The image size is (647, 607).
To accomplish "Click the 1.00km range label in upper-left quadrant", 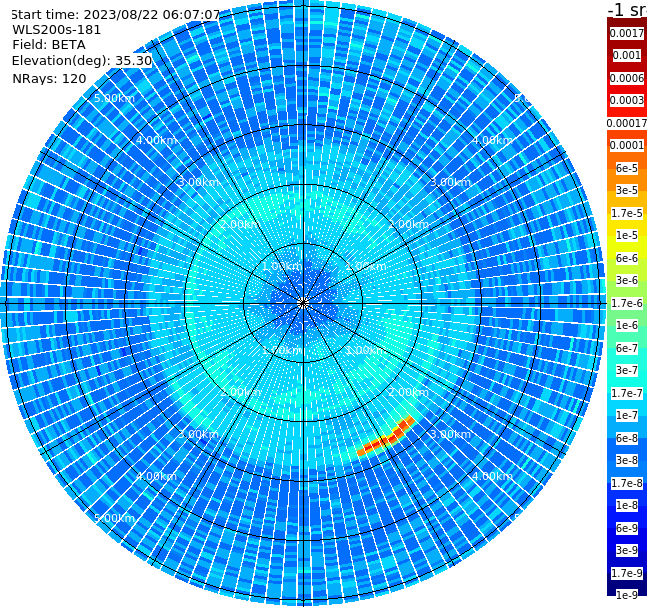I will click(283, 266).
